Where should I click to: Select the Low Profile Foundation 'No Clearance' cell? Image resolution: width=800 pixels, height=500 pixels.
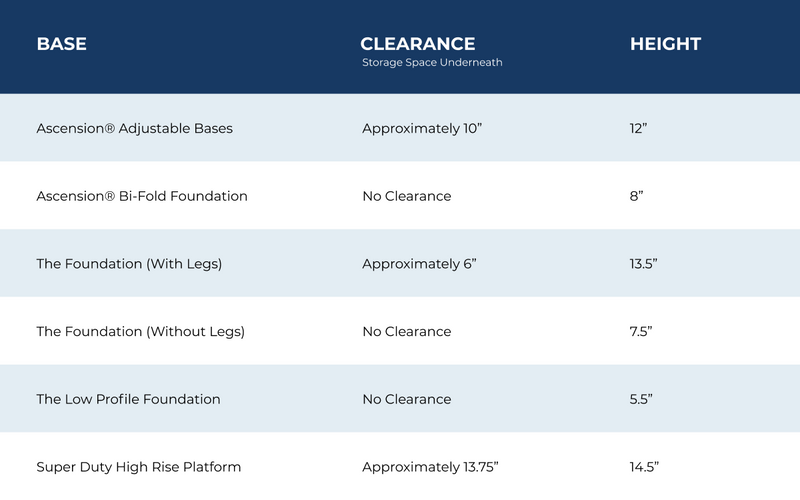[x=406, y=399]
